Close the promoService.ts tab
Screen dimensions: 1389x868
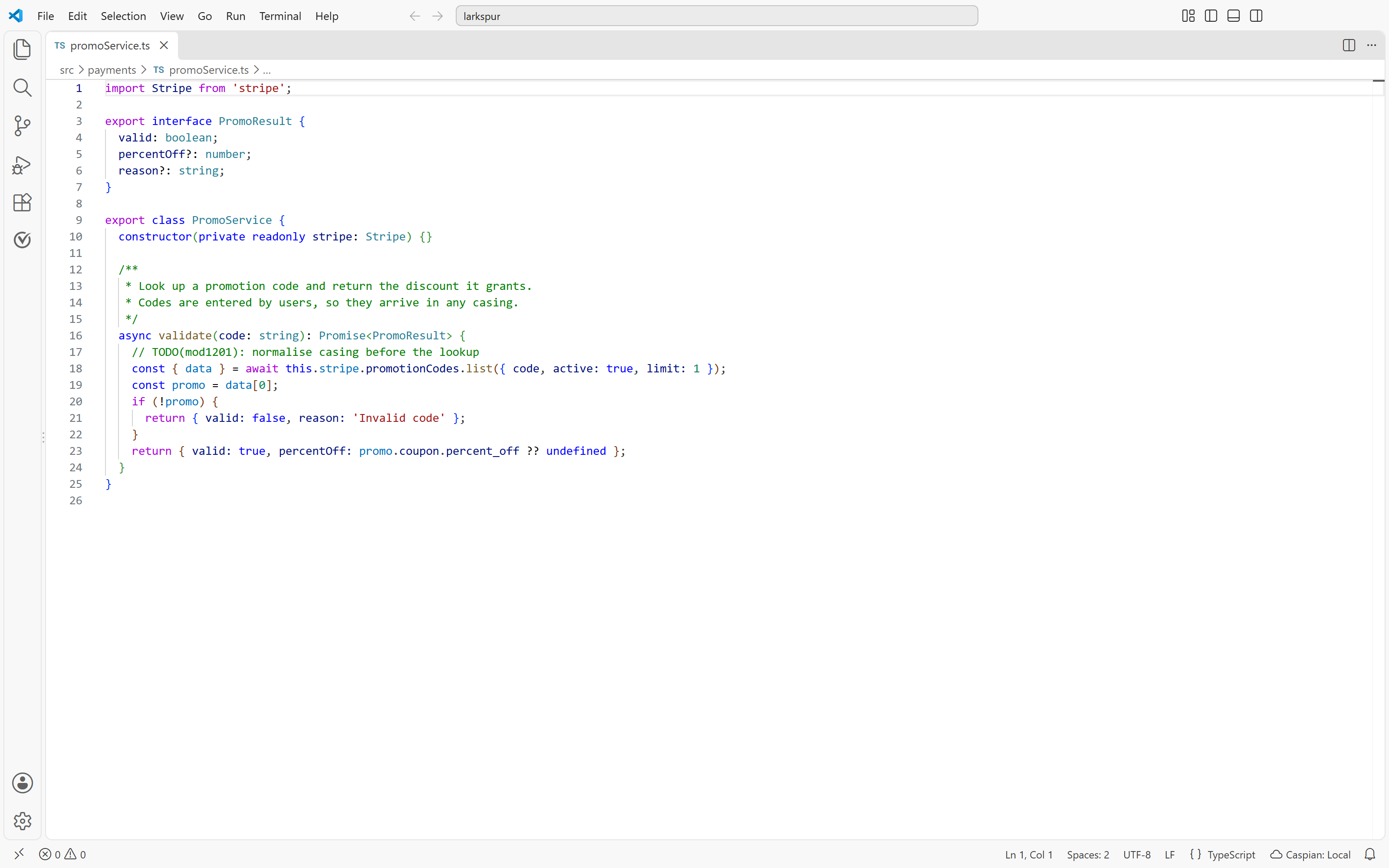click(x=164, y=45)
